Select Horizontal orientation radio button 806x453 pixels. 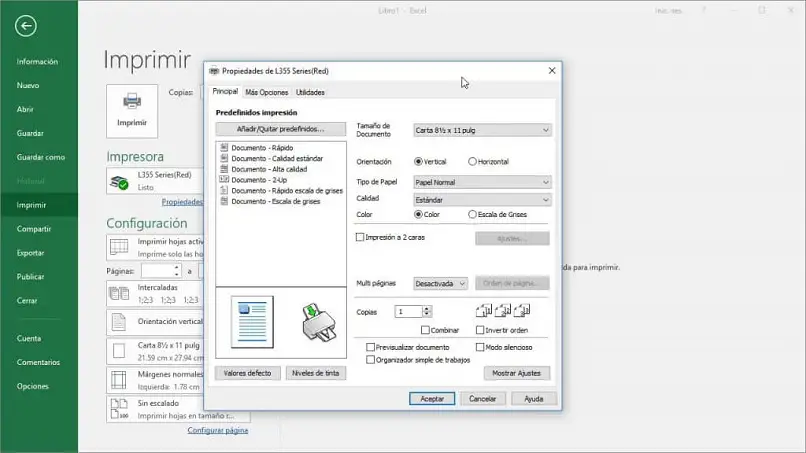point(472,161)
